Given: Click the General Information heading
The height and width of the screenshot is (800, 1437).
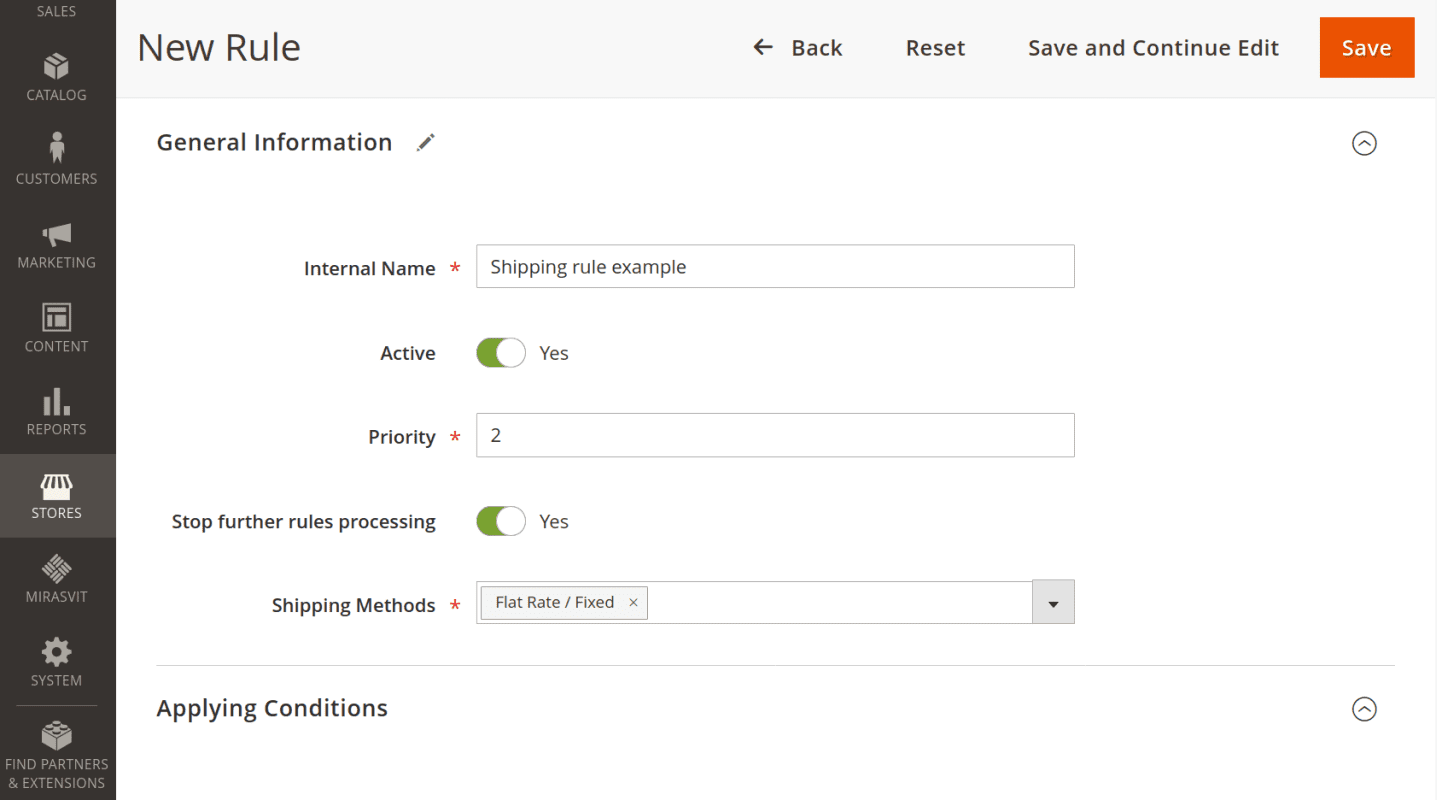Looking at the screenshot, I should (x=274, y=142).
